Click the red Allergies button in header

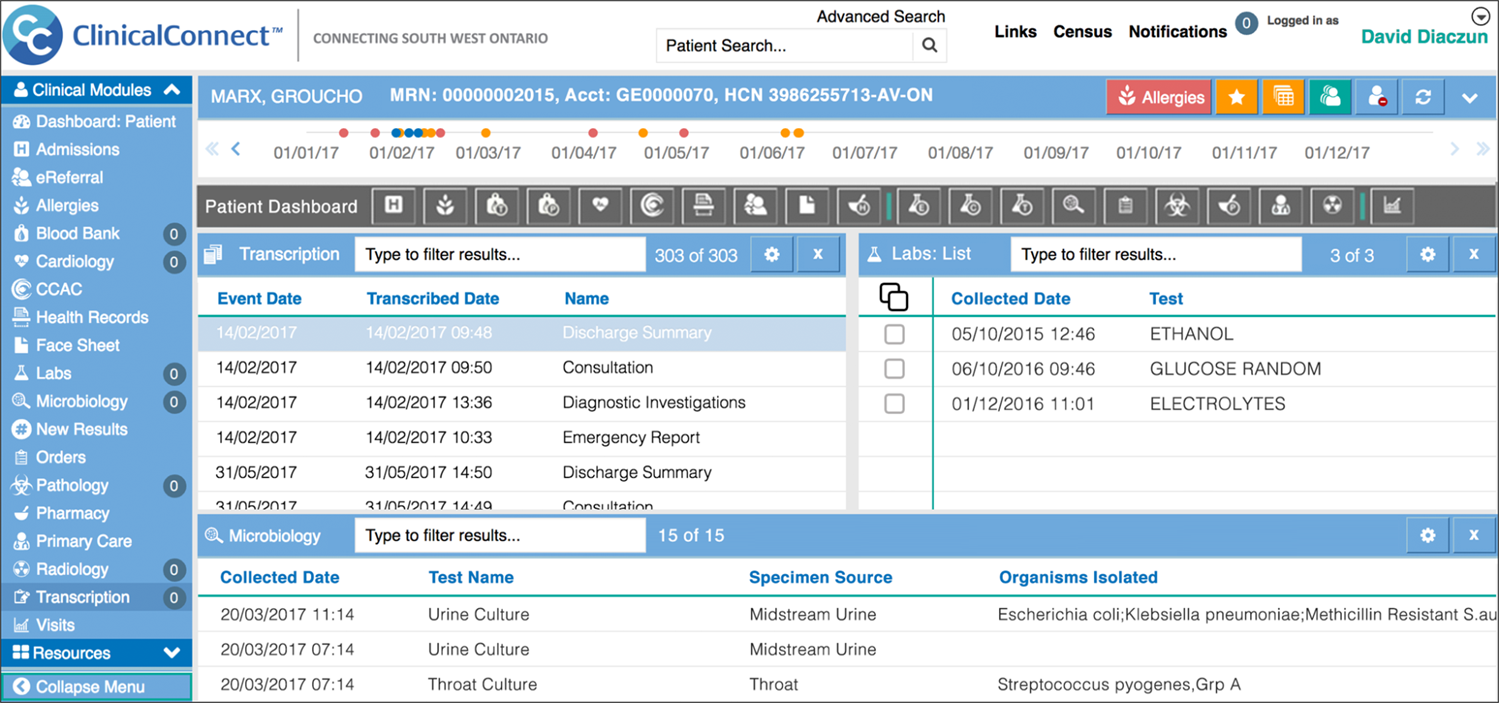[x=1159, y=97]
